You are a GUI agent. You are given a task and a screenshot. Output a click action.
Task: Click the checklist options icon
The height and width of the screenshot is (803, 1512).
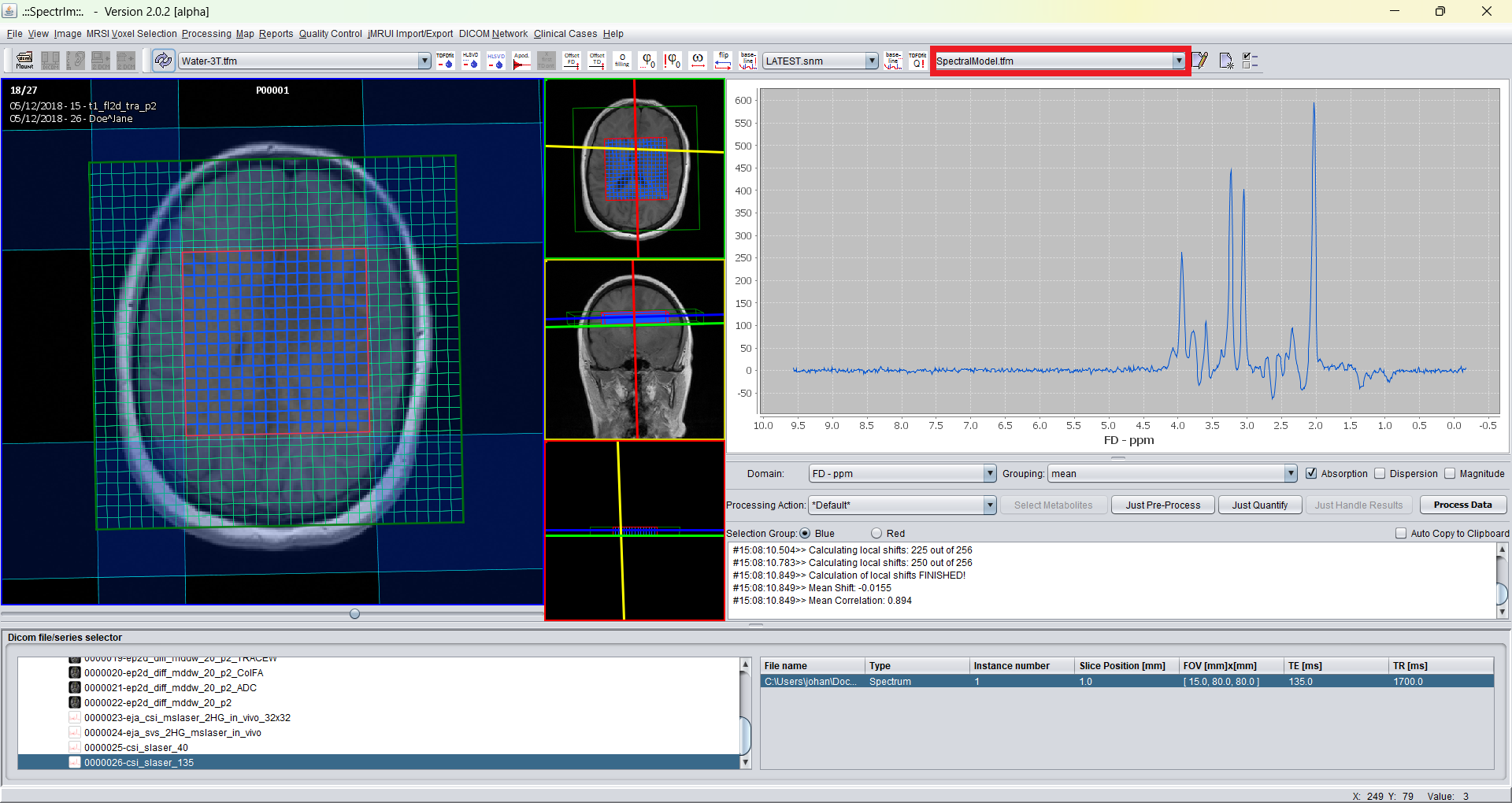pos(1251,61)
